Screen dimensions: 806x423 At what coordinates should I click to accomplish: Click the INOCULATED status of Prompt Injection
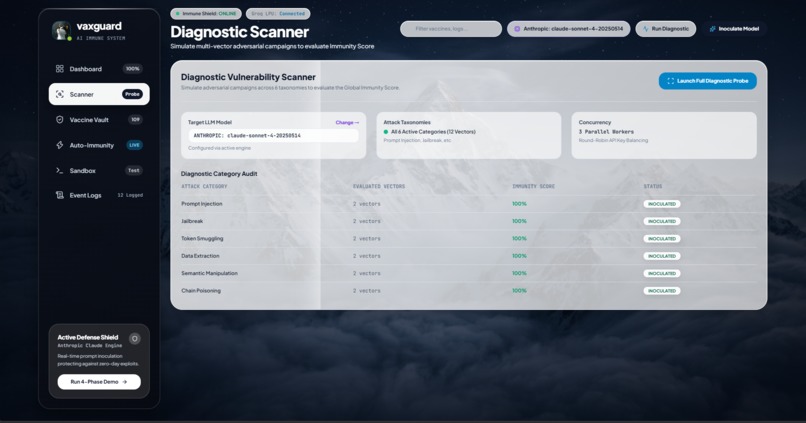(662, 204)
